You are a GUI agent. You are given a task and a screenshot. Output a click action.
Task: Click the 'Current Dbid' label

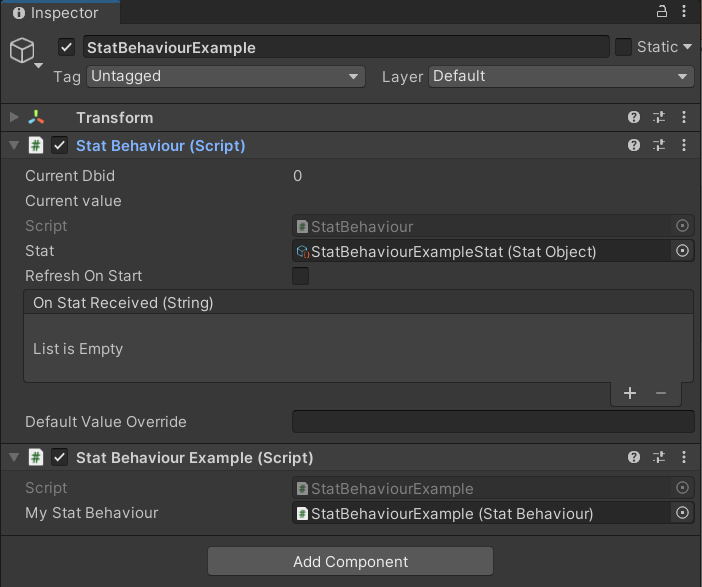[x=70, y=176]
